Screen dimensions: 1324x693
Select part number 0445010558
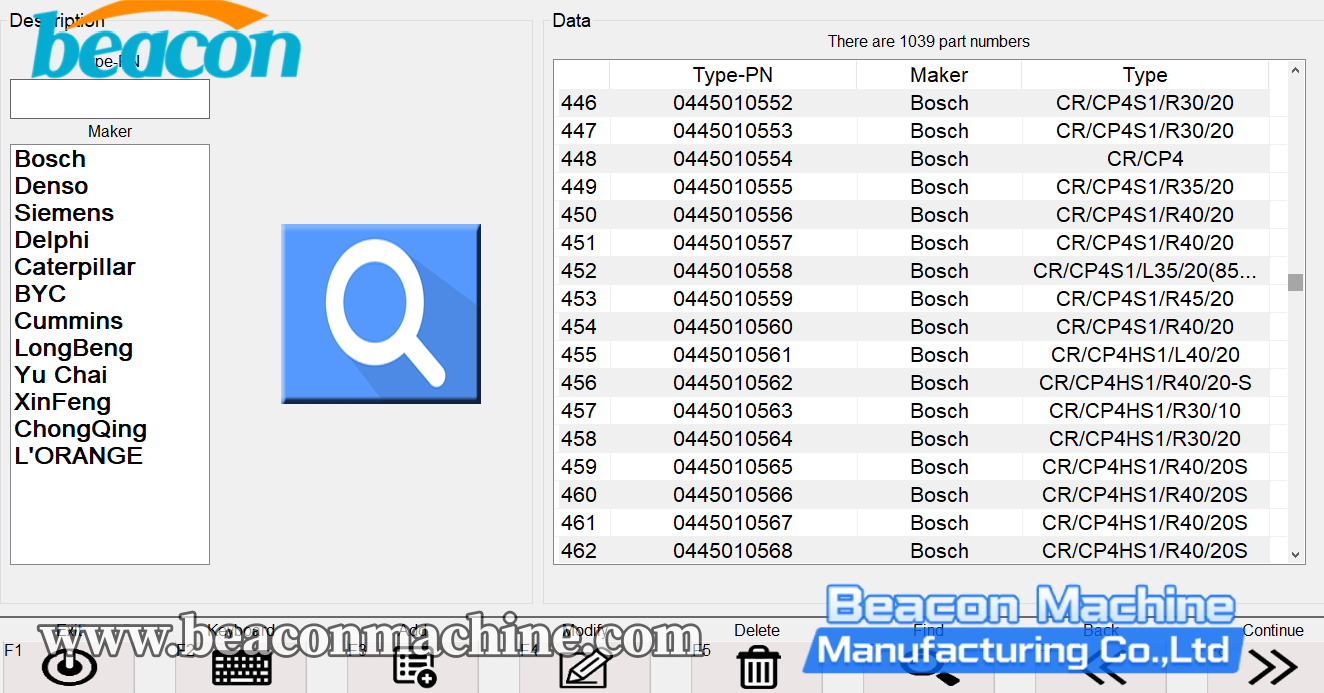tap(733, 271)
